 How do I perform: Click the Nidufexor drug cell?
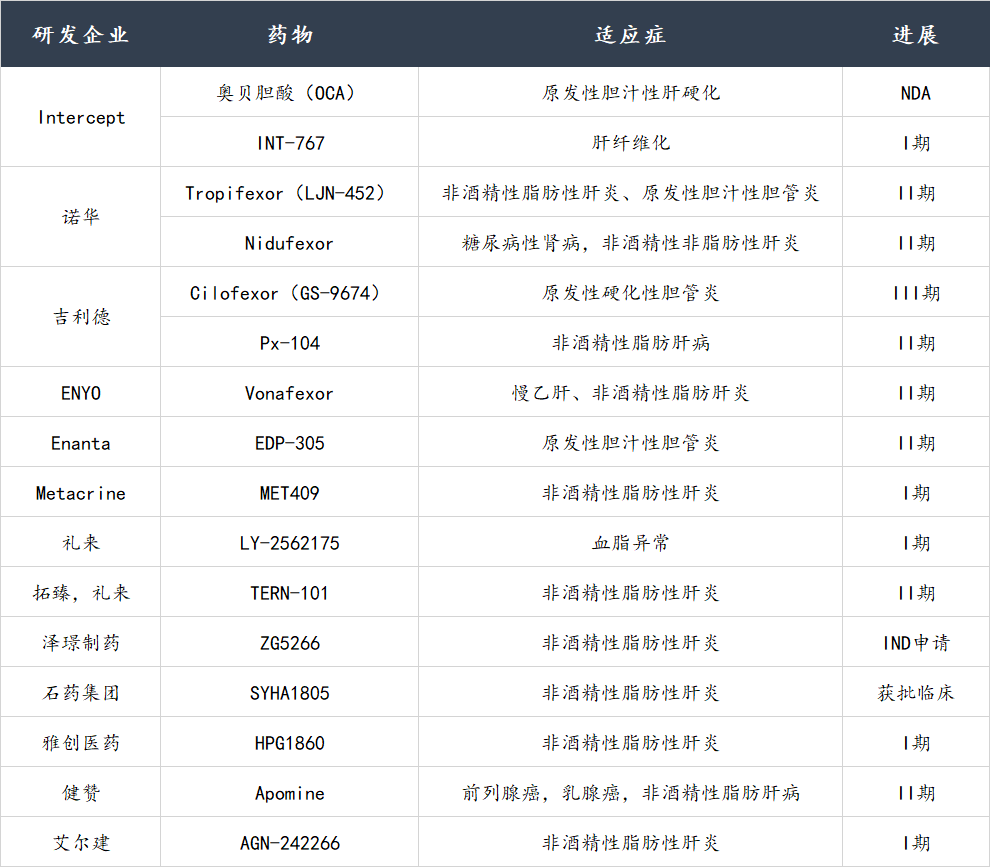point(289,242)
